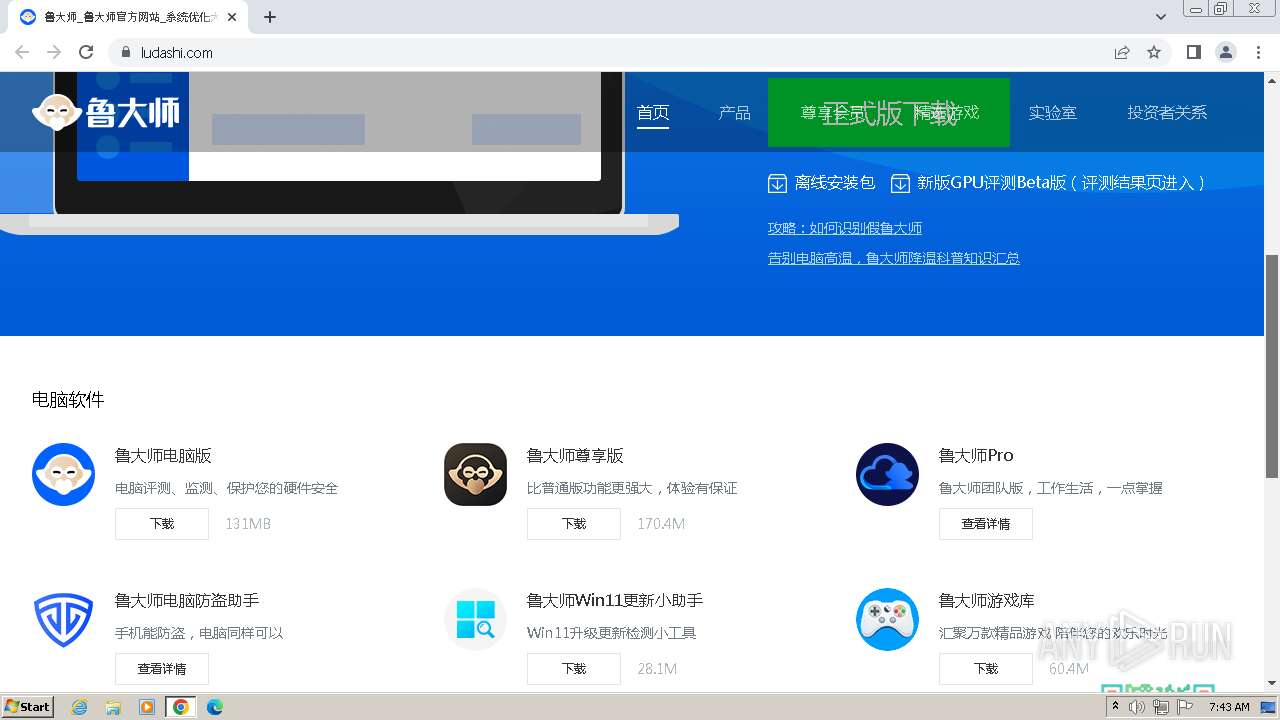Open link 告别电脑高温，鲁大师降温科普知识汇总
The width and height of the screenshot is (1280, 720).
(894, 258)
